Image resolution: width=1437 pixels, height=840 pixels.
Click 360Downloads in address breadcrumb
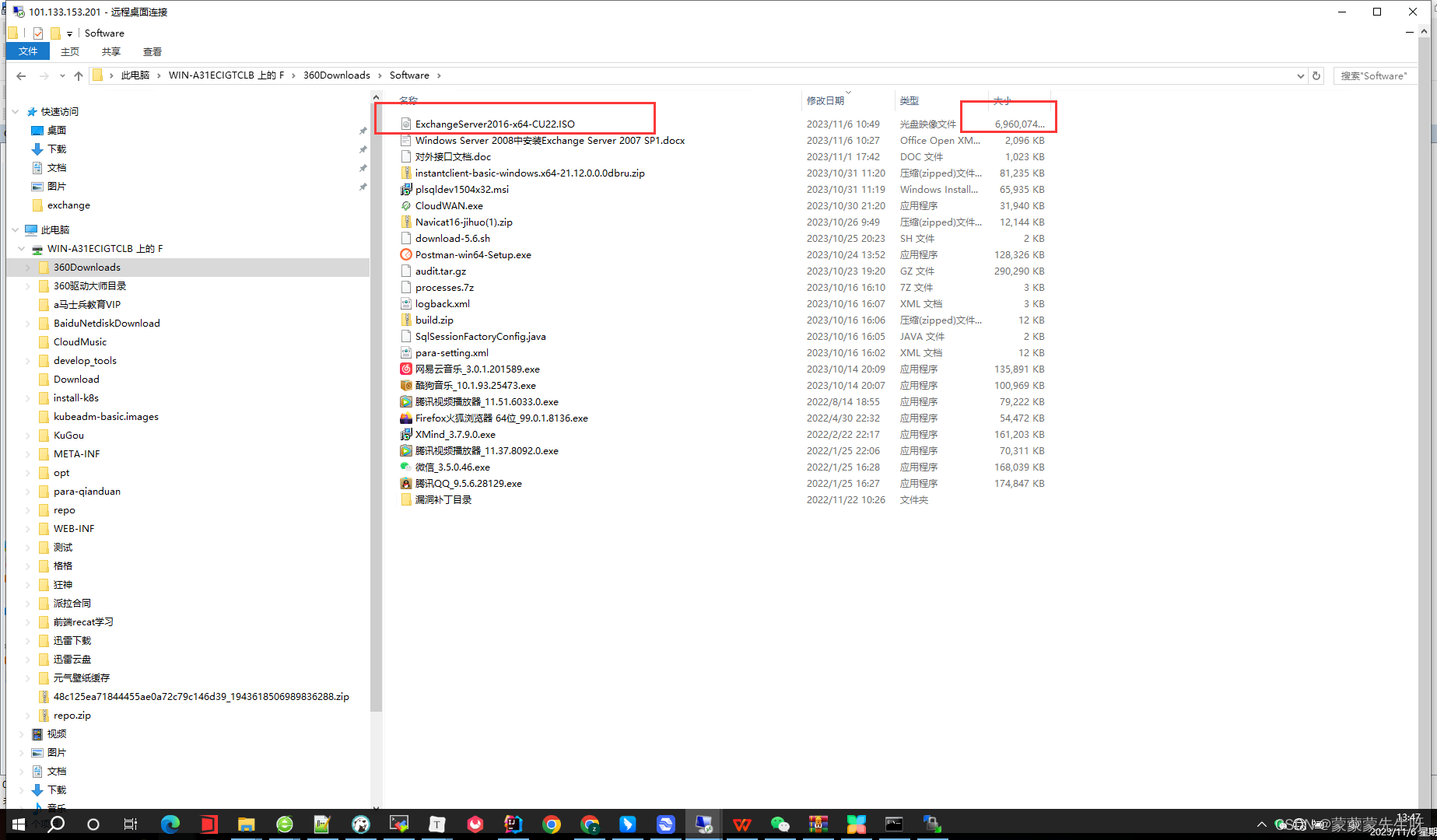337,75
